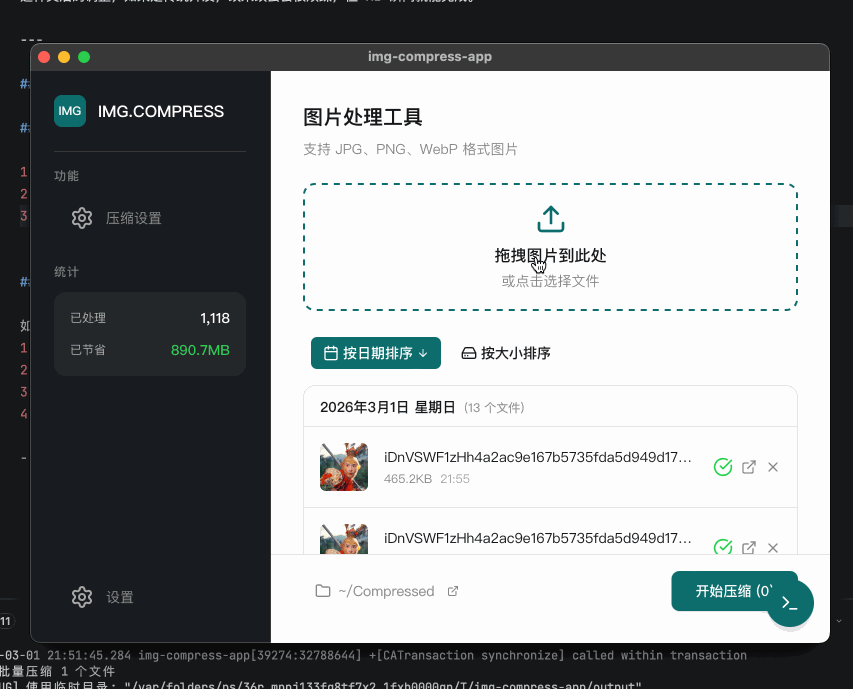Click the first file's thumbnail image
This screenshot has width=853, height=689.
[x=344, y=467]
